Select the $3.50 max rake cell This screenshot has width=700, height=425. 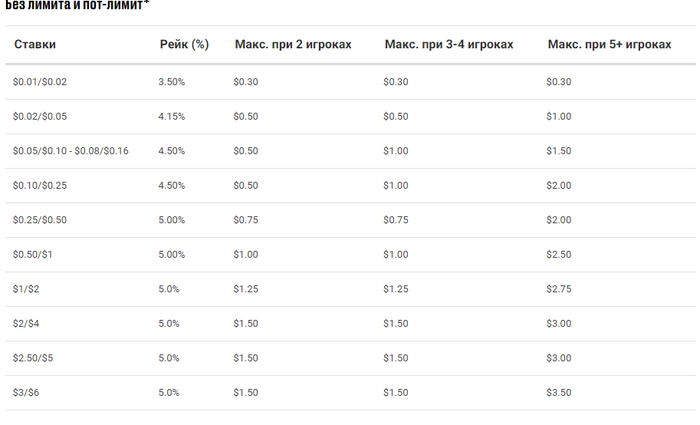tap(559, 393)
